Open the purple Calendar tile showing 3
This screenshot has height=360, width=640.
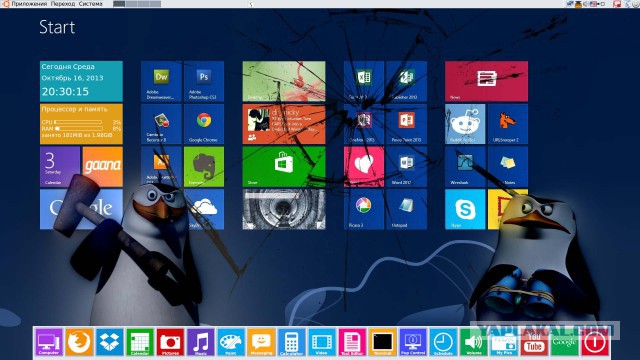pos(60,167)
